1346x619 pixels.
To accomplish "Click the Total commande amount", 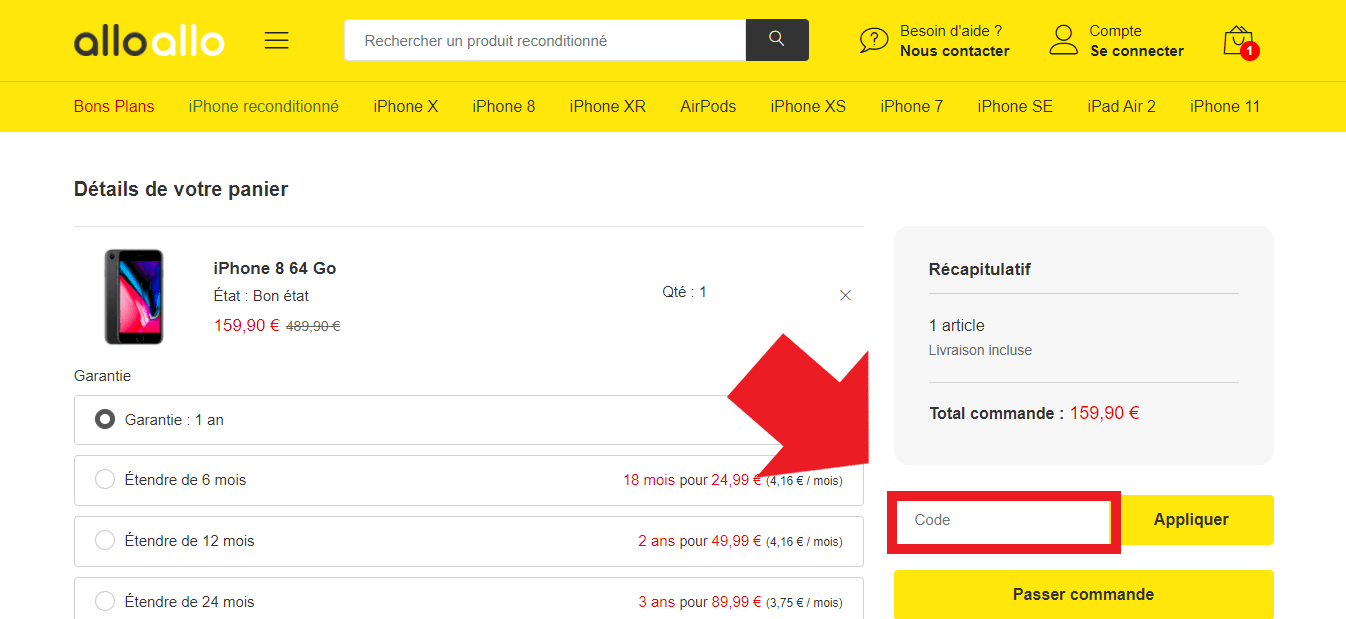I will [x=1105, y=413].
